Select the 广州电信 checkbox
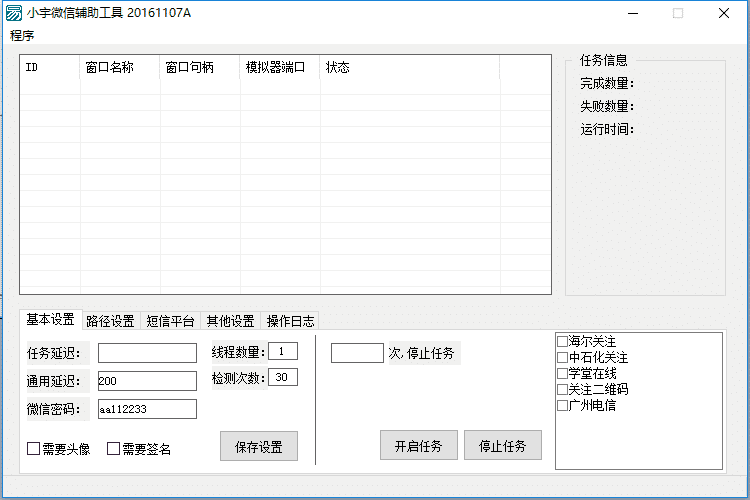 pyautogui.click(x=562, y=406)
